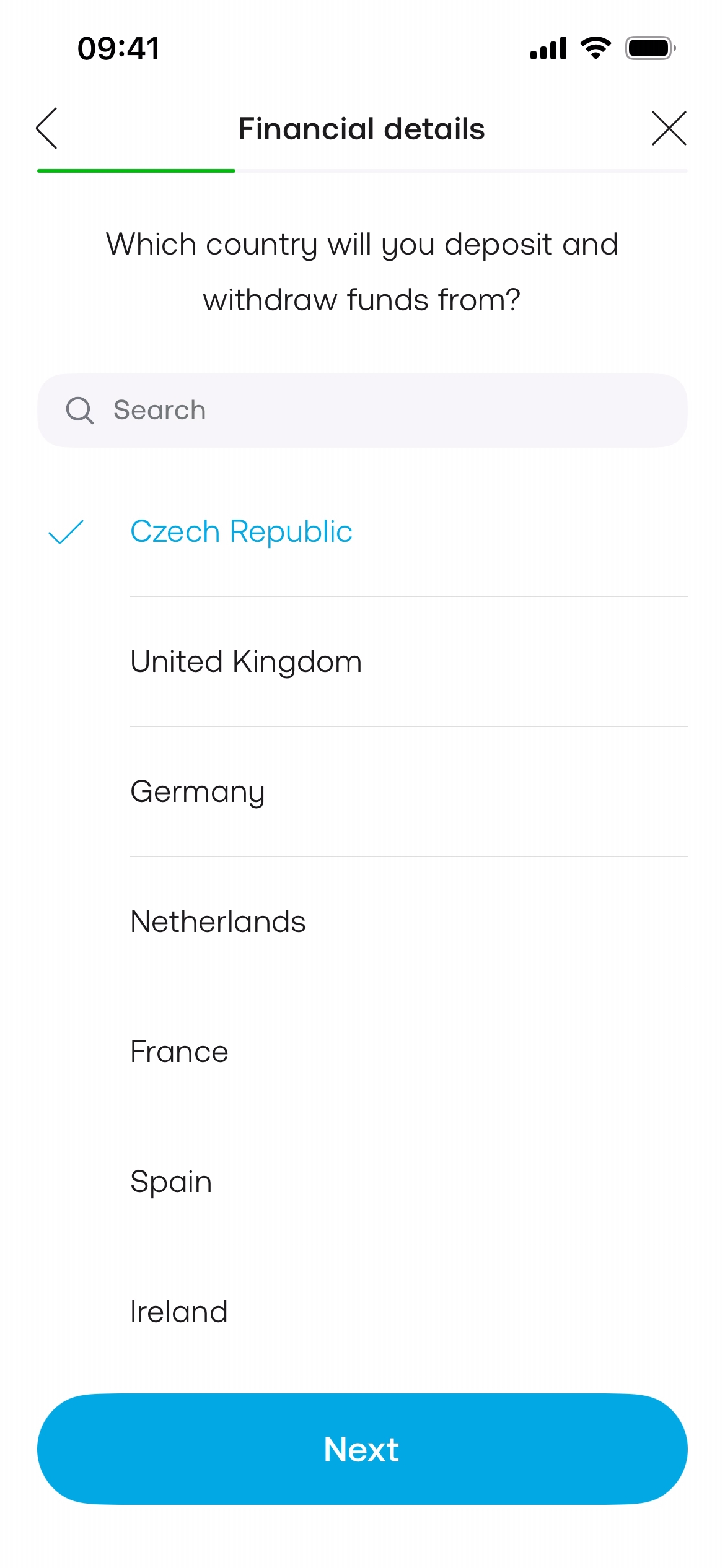The width and height of the screenshot is (725, 1568).
Task: Tap the search magnifier icon
Action: click(x=80, y=411)
